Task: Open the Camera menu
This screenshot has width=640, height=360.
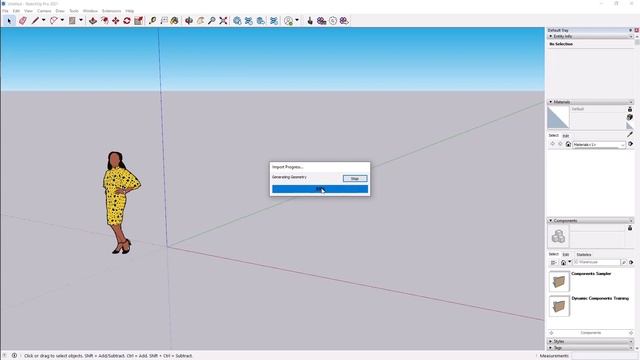Action: [44, 11]
